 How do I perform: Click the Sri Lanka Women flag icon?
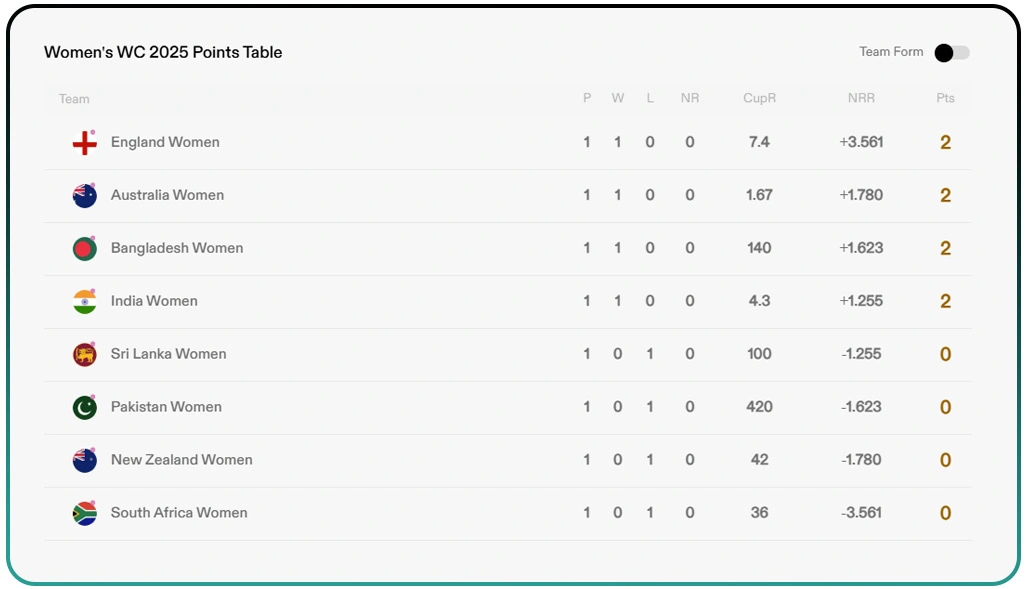(85, 355)
